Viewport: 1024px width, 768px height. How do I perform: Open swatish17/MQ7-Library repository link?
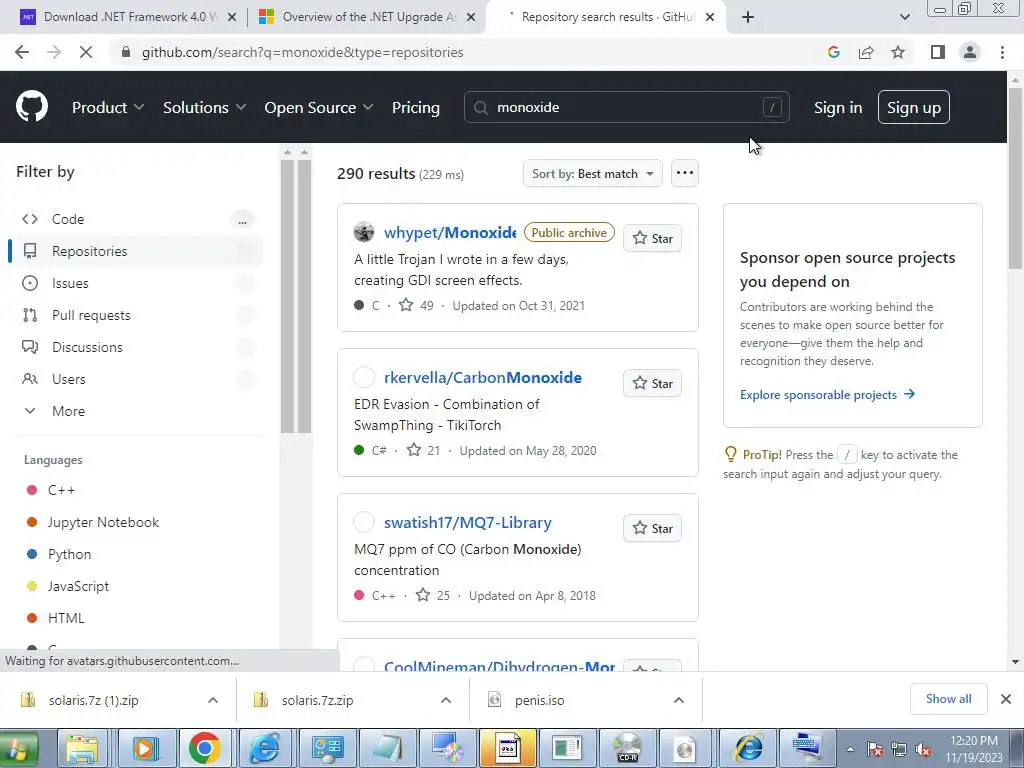coord(468,522)
